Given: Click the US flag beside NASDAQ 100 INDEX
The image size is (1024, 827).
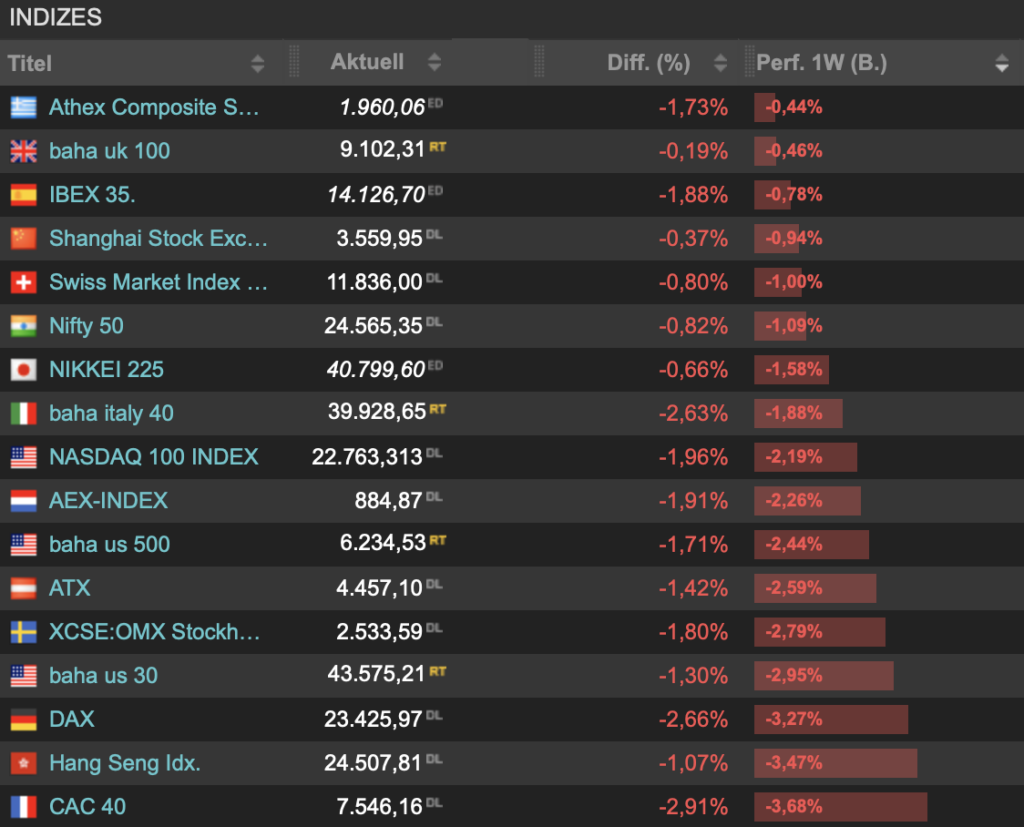Looking at the screenshot, I should coord(24,457).
